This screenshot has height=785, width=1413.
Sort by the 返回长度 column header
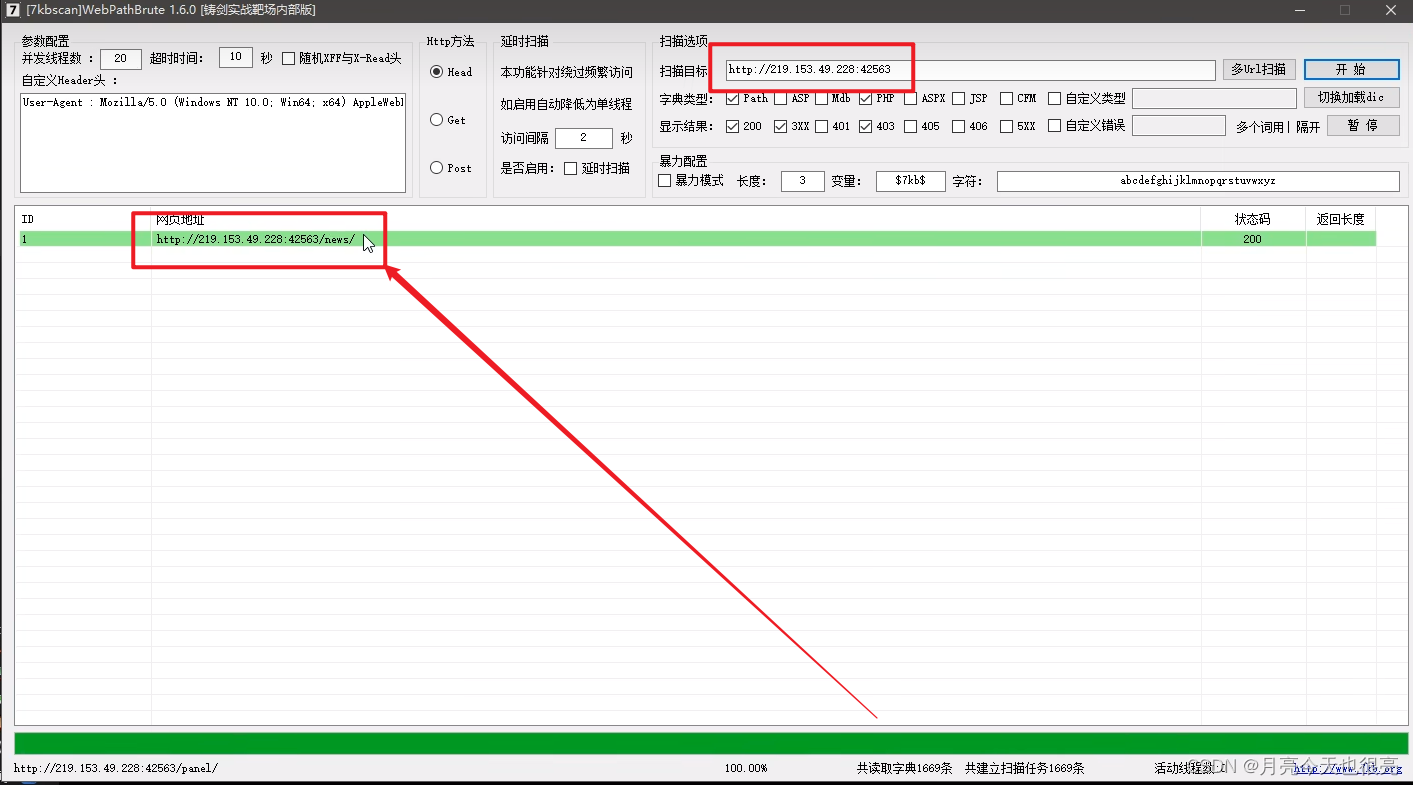pos(1341,219)
